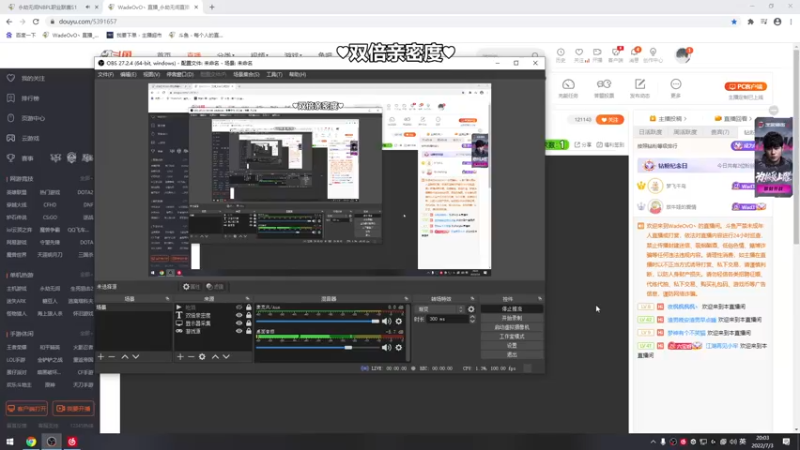Switch to 贵宾(7) tab

click(720, 132)
